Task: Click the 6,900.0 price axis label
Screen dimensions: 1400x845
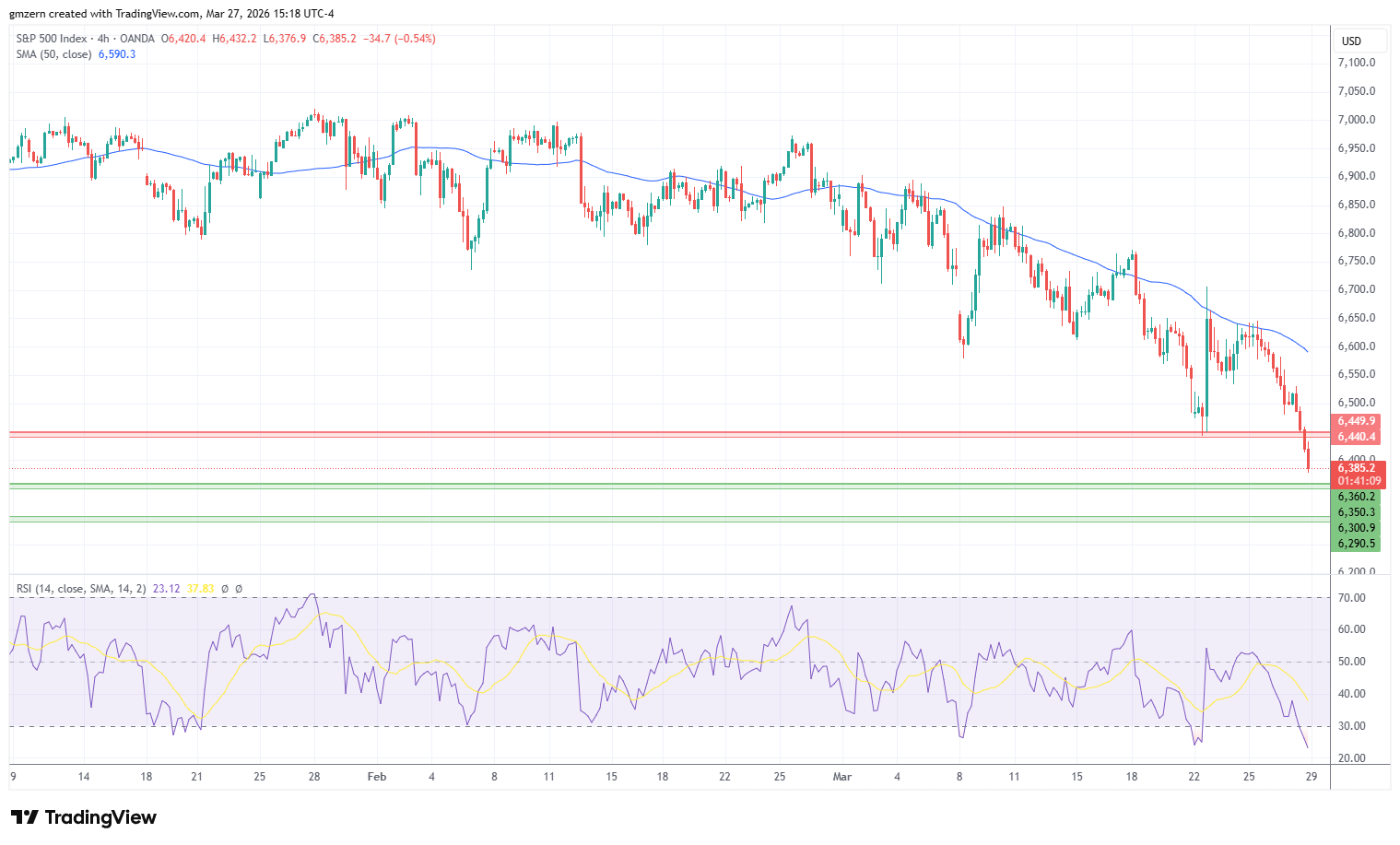Action: click(1357, 176)
